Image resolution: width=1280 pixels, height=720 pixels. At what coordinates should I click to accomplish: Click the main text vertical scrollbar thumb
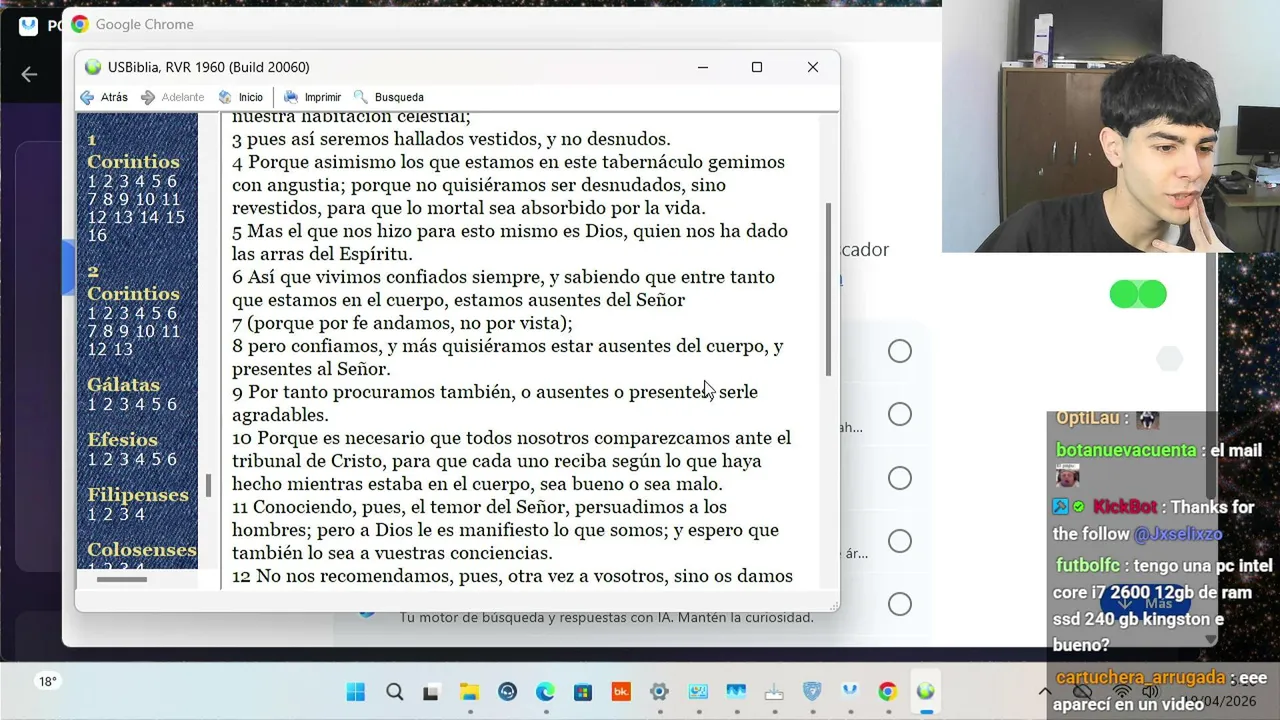[x=828, y=290]
